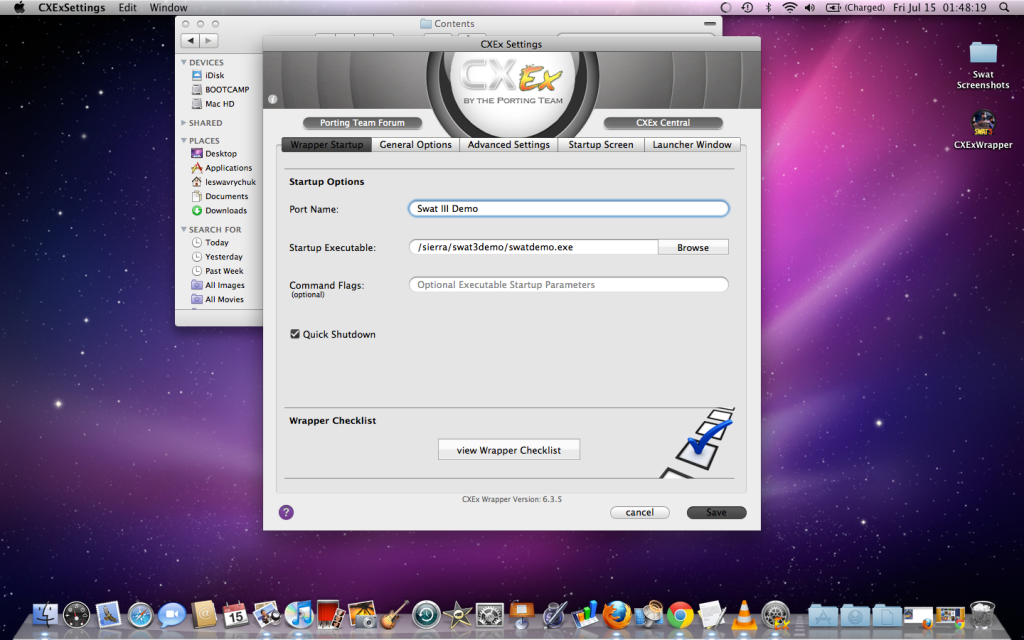Open the CXExWrapper desktop icon

coord(983,130)
